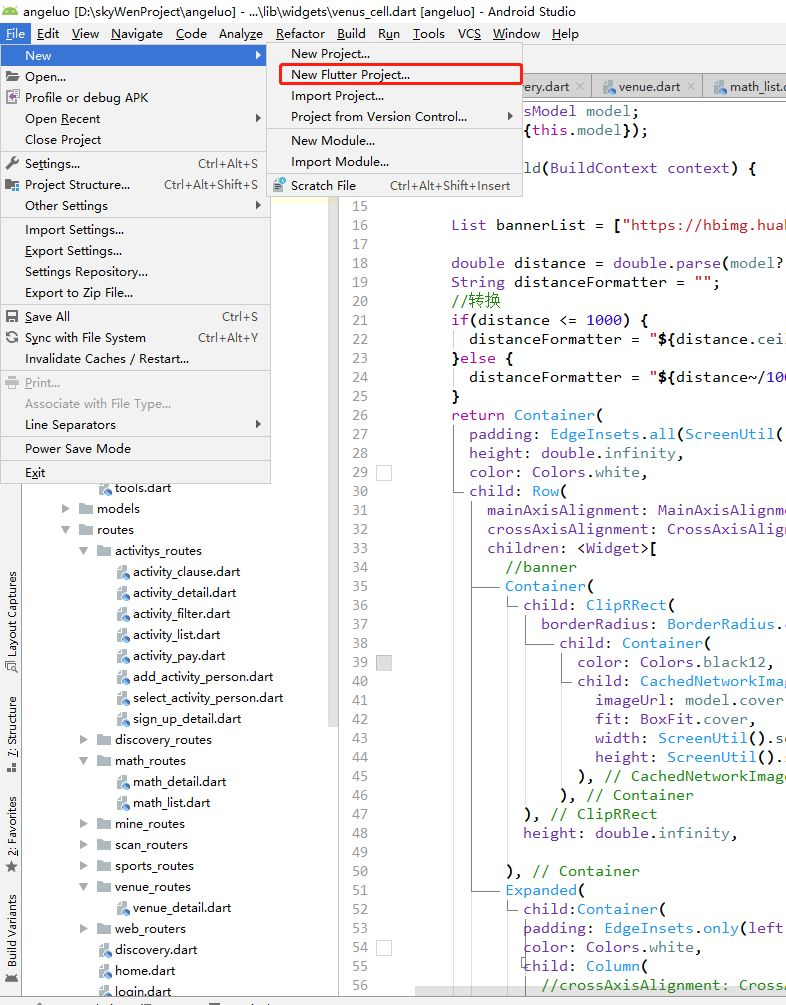Click the activity_clause.dart file icon
The image size is (786, 1005).
(x=123, y=572)
